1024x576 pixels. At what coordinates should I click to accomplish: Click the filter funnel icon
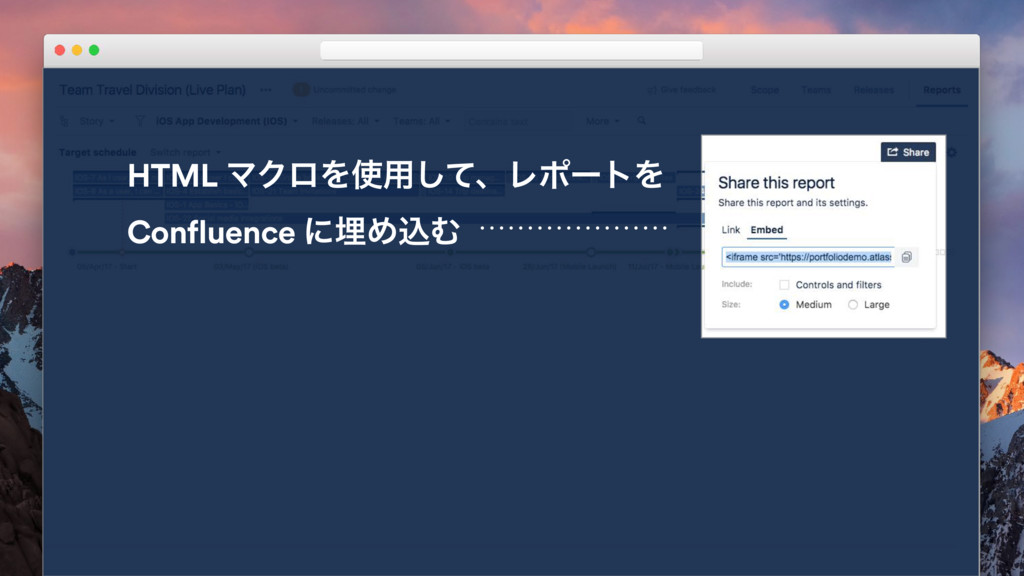pos(139,121)
